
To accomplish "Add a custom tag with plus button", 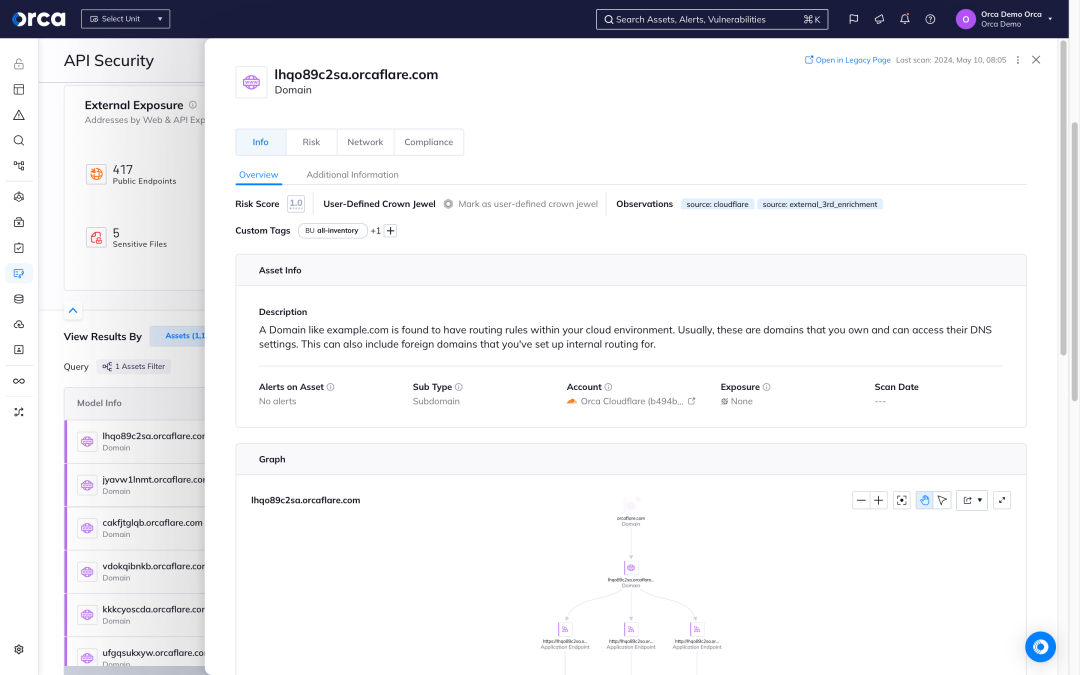I will pos(391,231).
